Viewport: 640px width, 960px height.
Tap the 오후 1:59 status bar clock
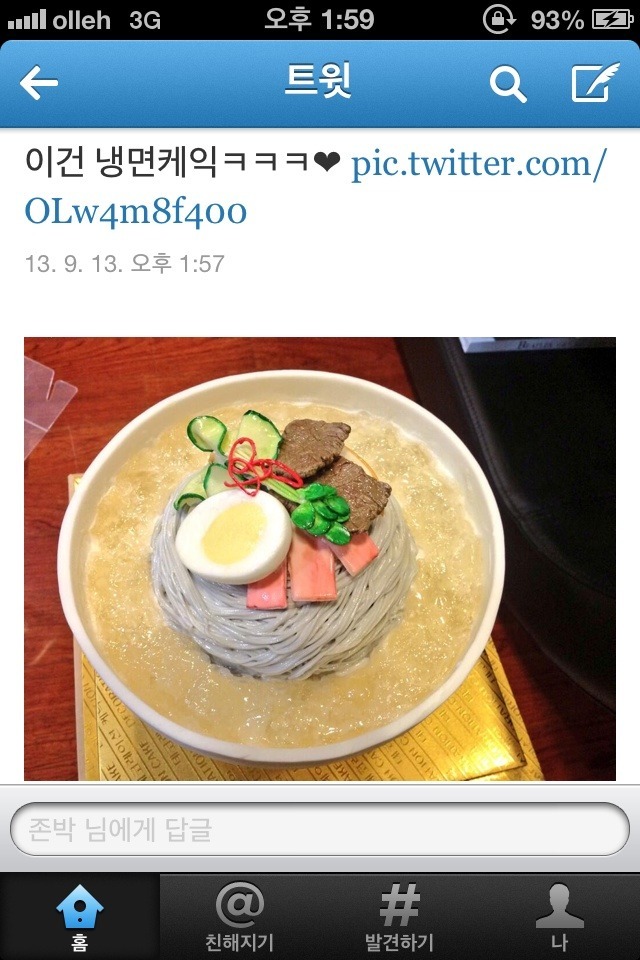(x=319, y=19)
